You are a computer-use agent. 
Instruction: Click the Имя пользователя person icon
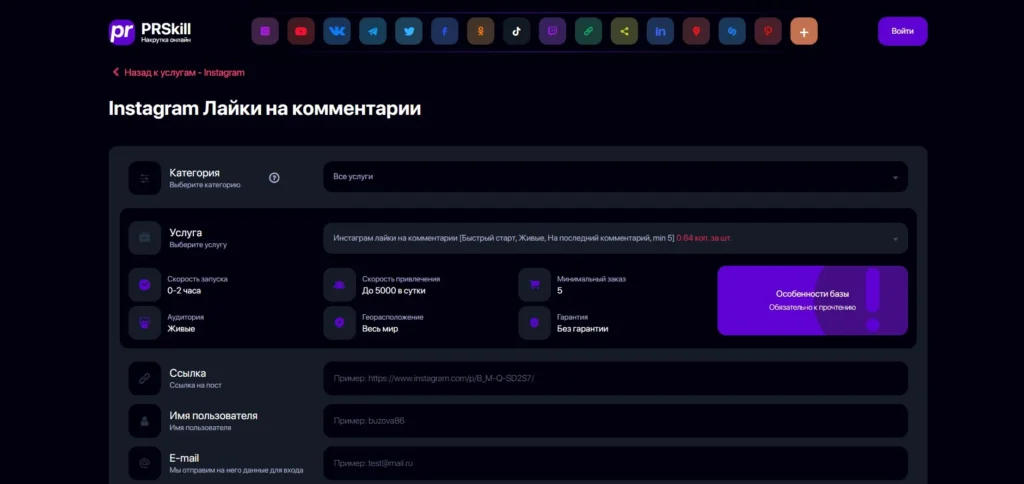(145, 421)
